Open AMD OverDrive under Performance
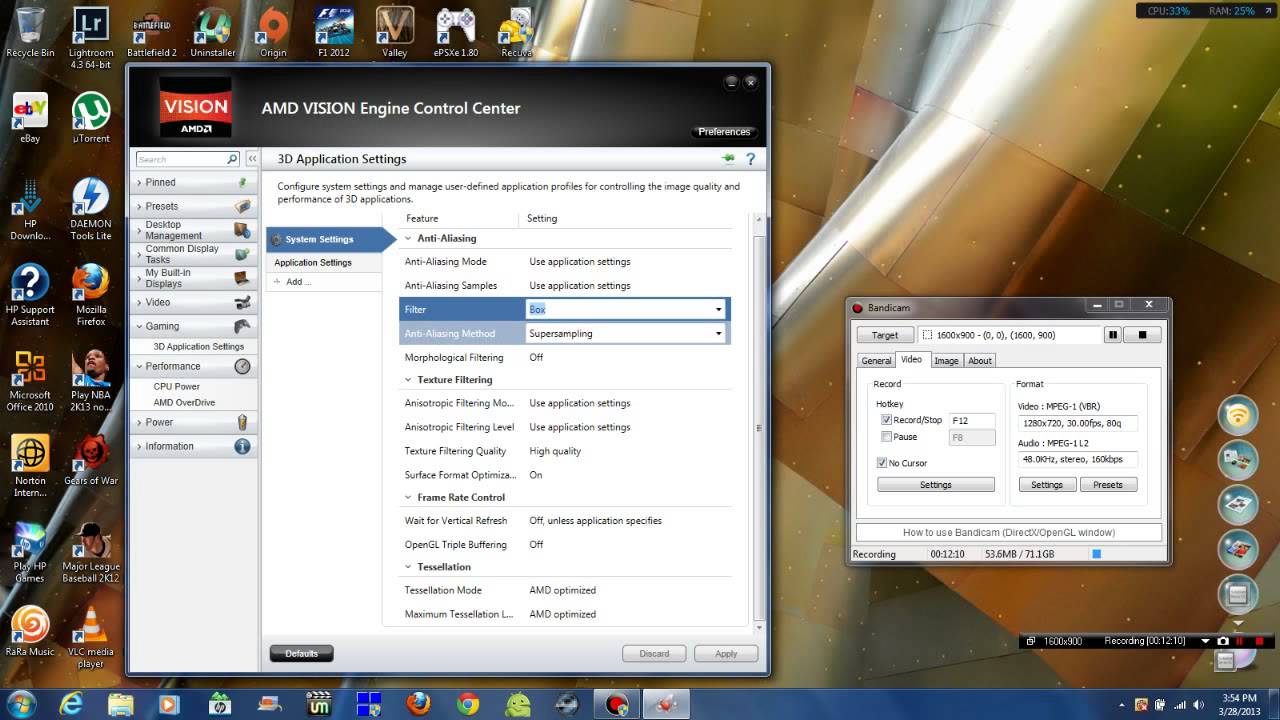Screen dimensions: 1280x720 click(184, 402)
